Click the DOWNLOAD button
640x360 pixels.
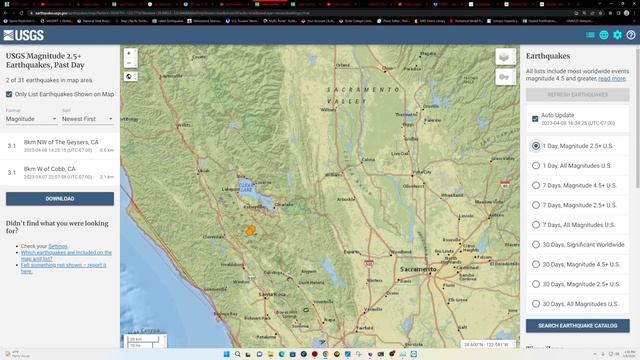[x=60, y=199]
